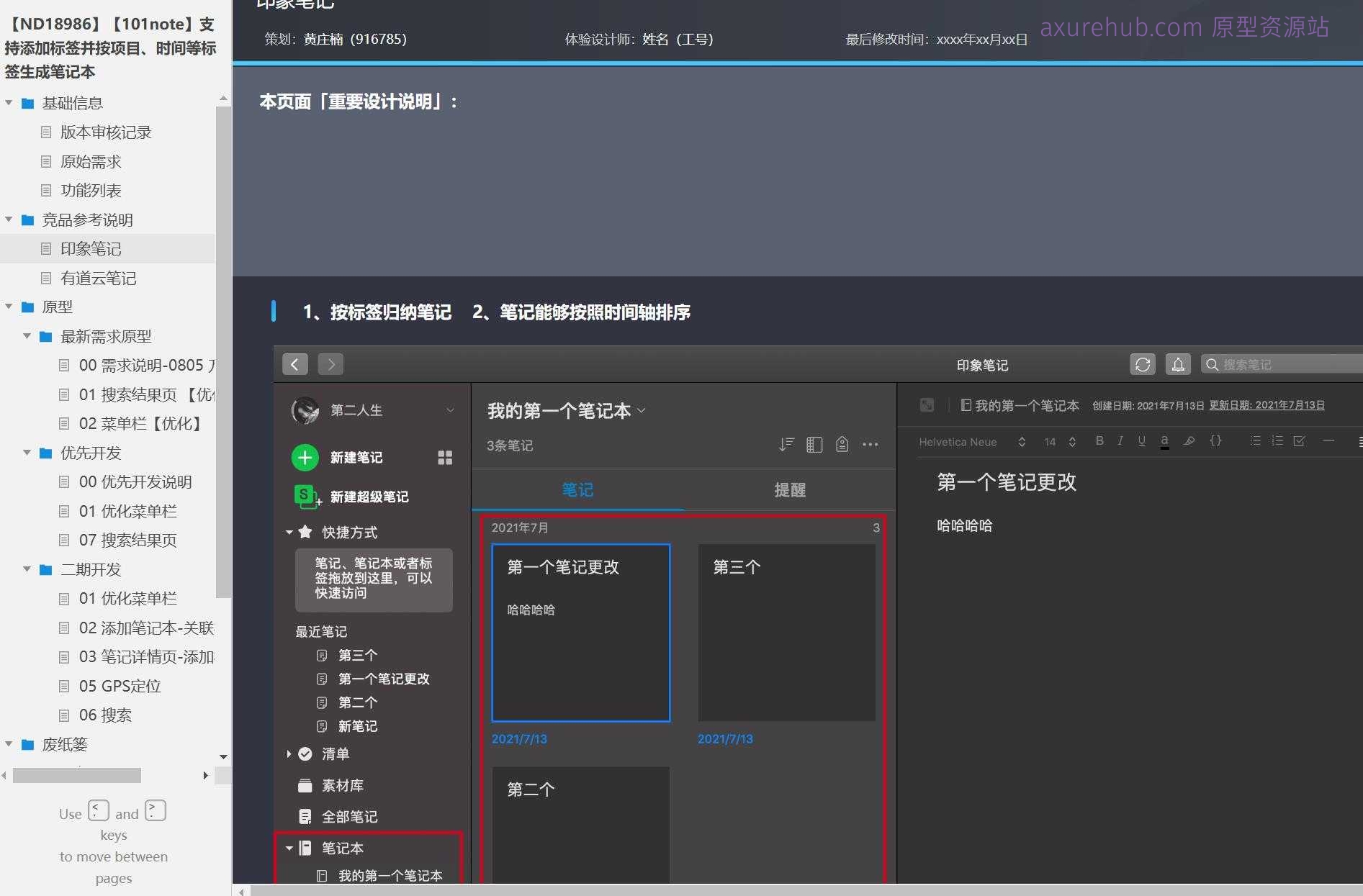
Task: Collapse the 二期开发 folder
Action: (27, 569)
